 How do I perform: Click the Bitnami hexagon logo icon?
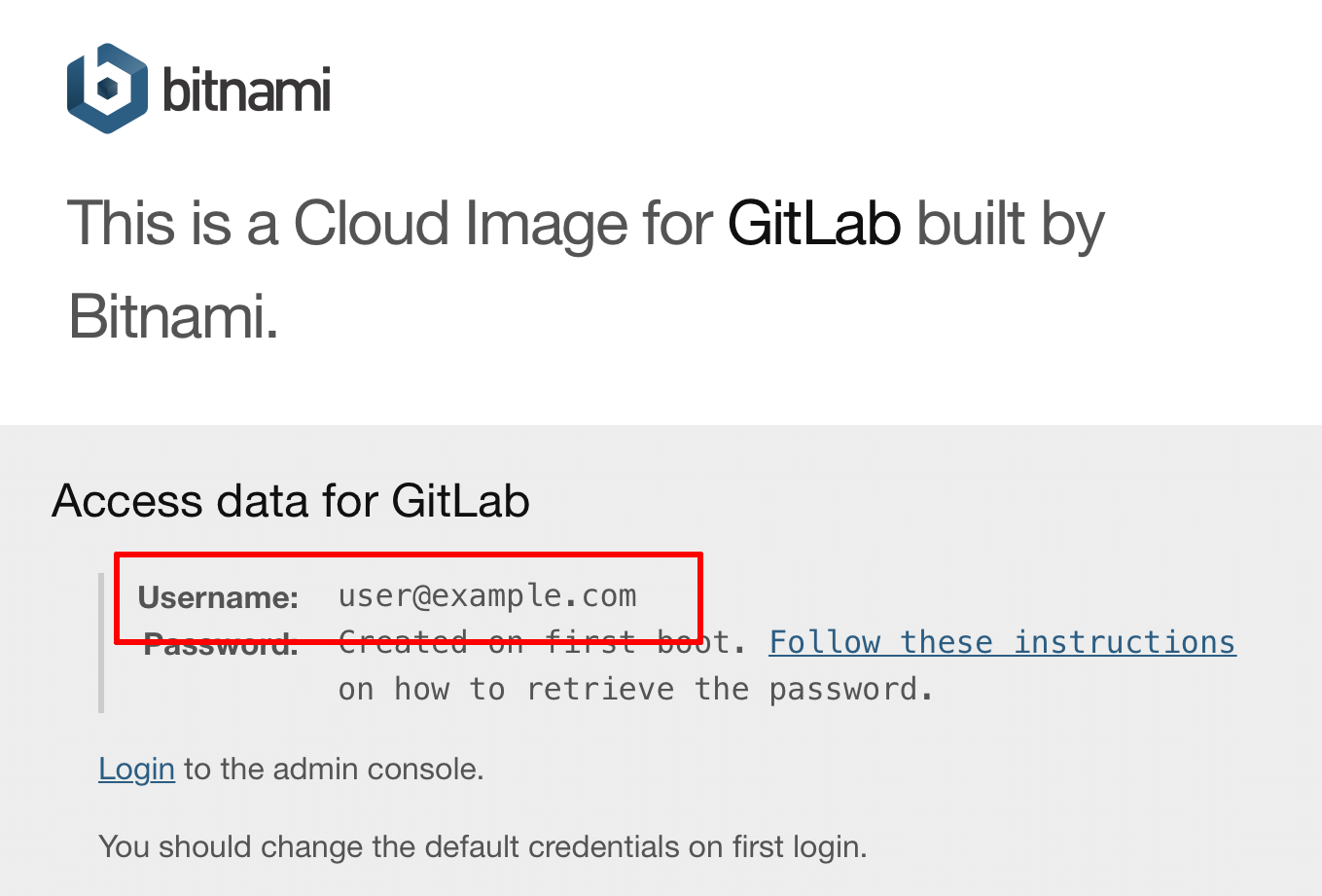tap(107, 89)
